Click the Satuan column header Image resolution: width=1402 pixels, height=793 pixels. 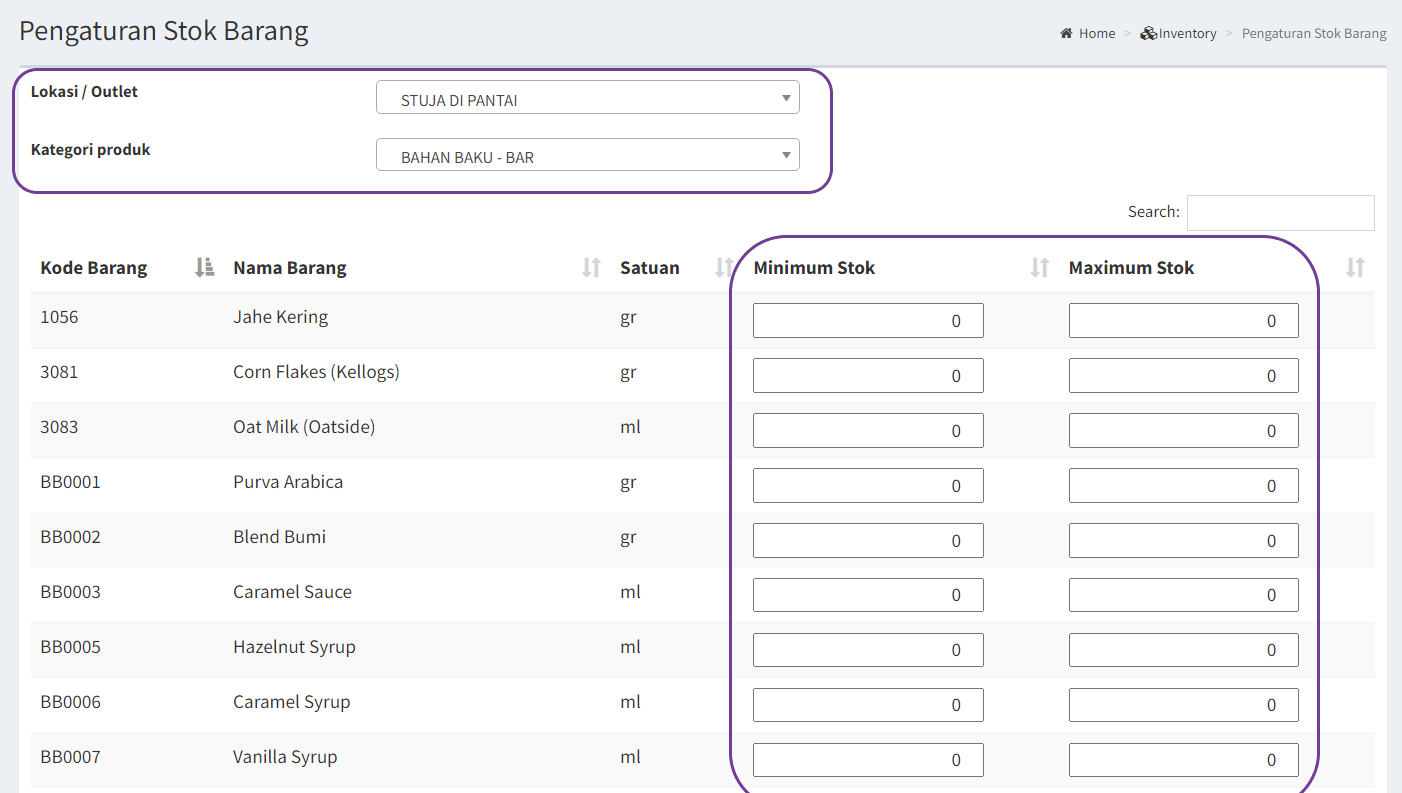point(650,268)
